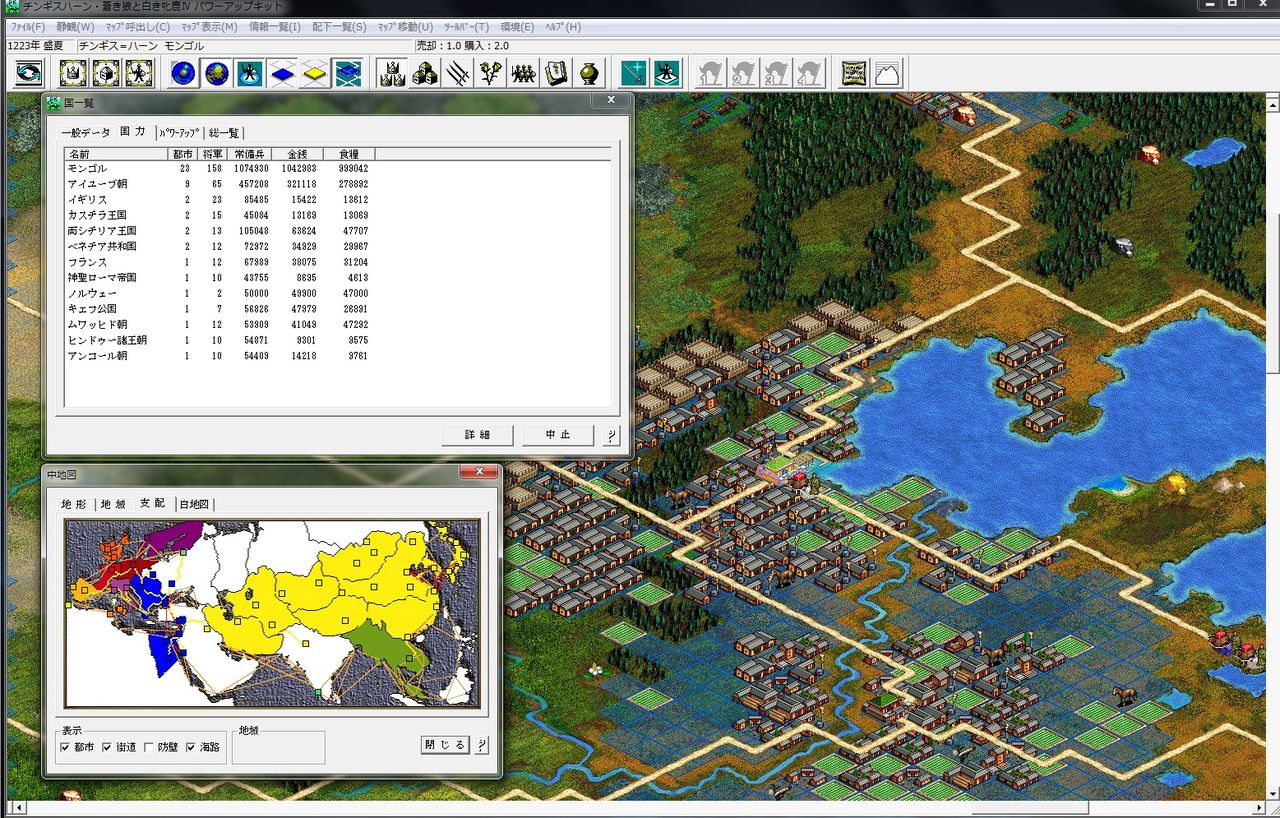Click the mountain graph toolbar icon
This screenshot has height=818, width=1280.
886,73
